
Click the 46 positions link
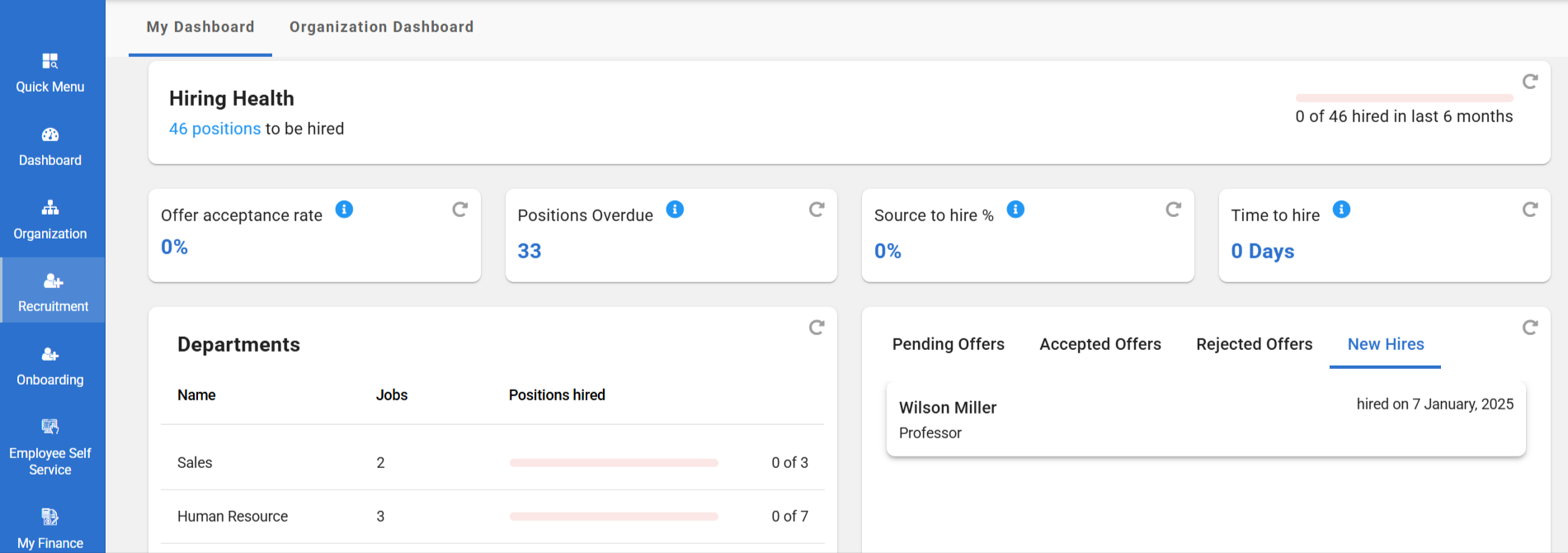(214, 129)
